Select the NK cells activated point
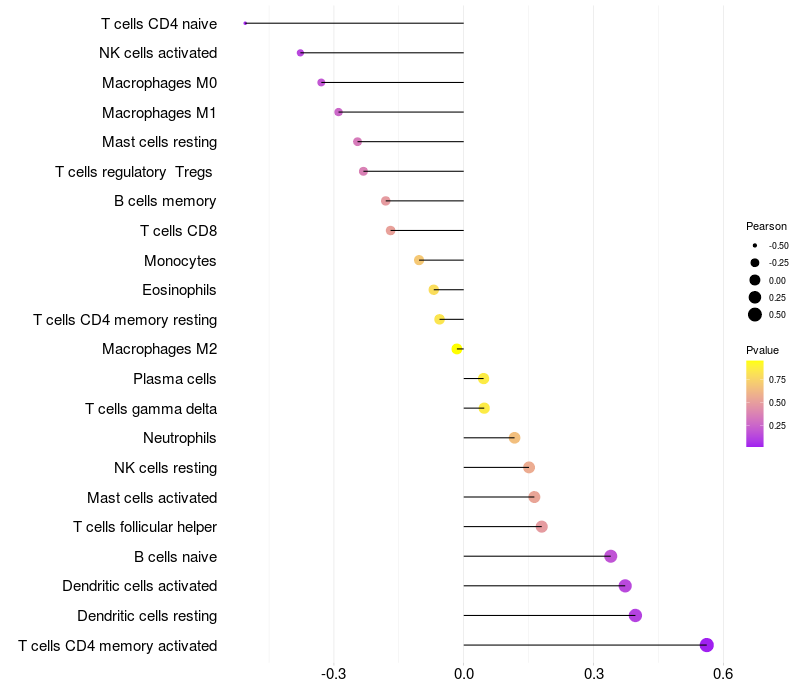The width and height of the screenshot is (800, 700). tap(301, 53)
